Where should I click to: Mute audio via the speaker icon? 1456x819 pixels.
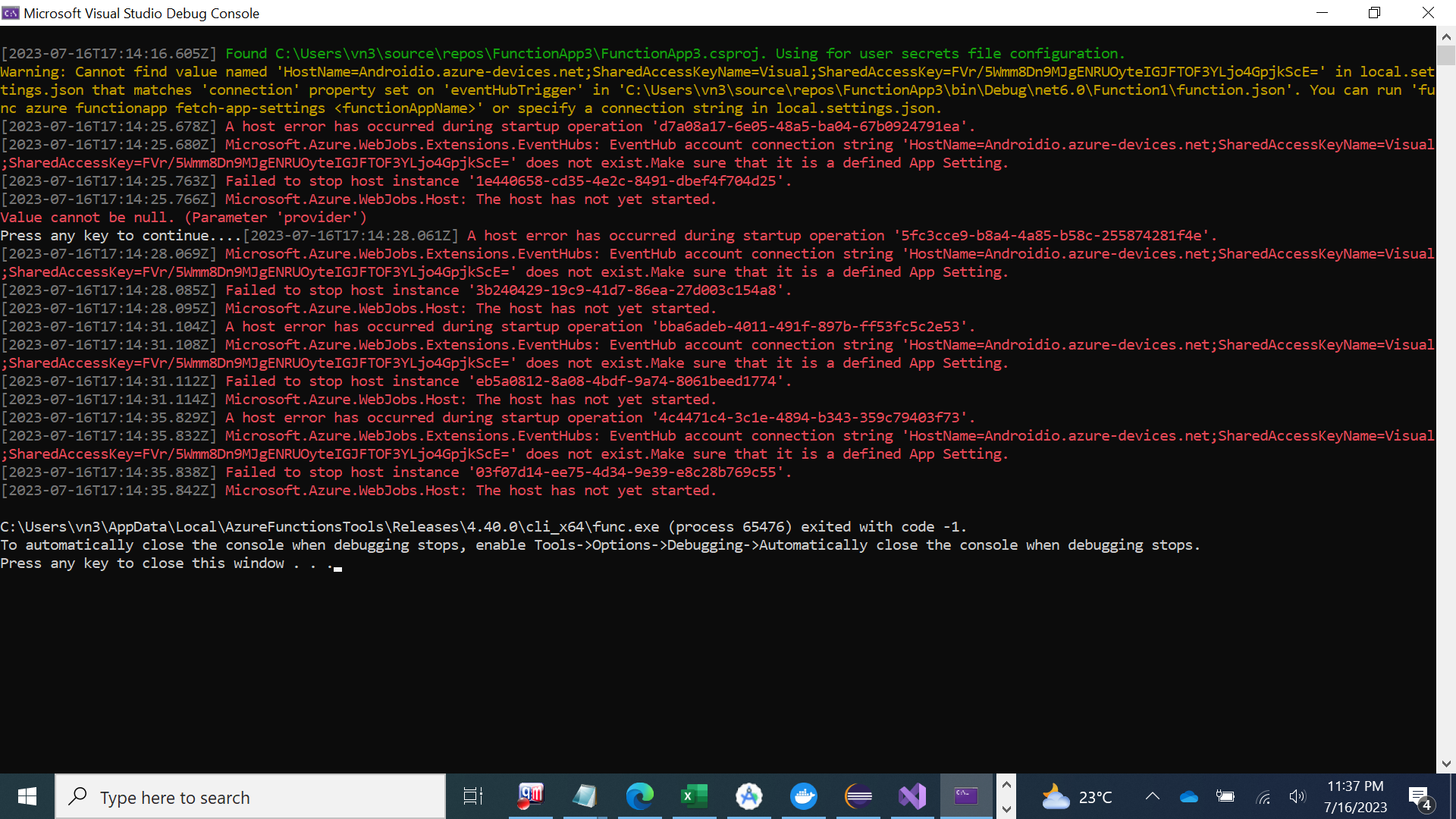tap(1298, 796)
